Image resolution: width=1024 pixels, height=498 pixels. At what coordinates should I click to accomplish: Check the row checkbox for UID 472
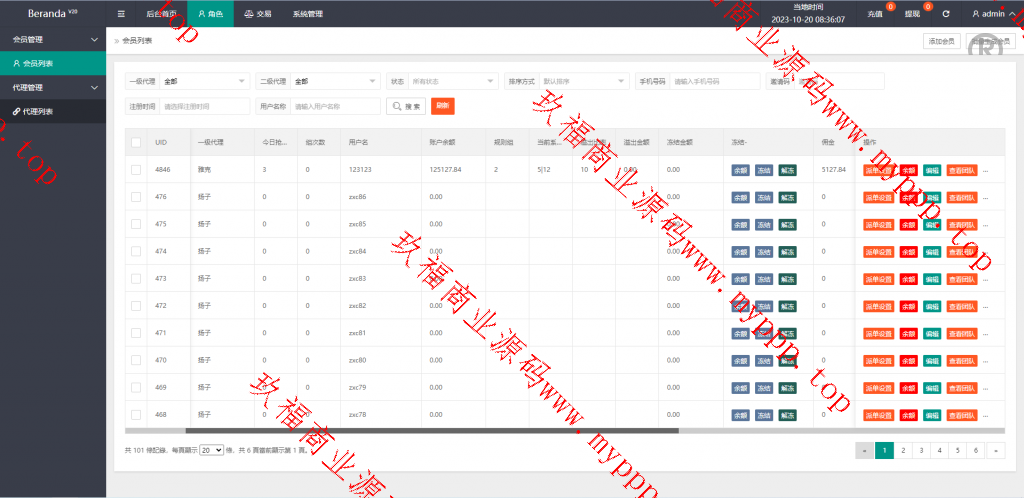[x=136, y=305]
